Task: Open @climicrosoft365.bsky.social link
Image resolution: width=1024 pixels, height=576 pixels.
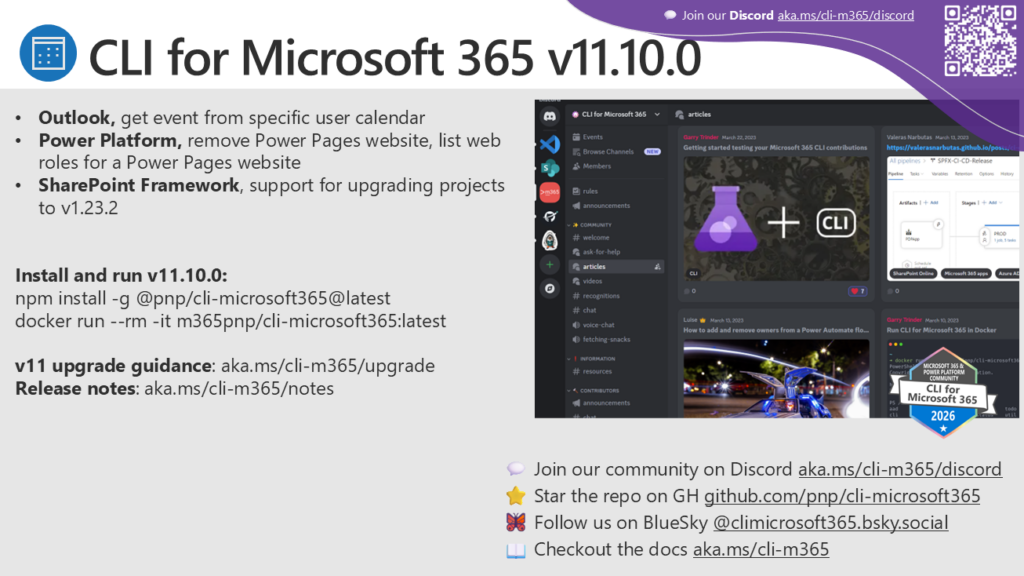Action: (831, 522)
